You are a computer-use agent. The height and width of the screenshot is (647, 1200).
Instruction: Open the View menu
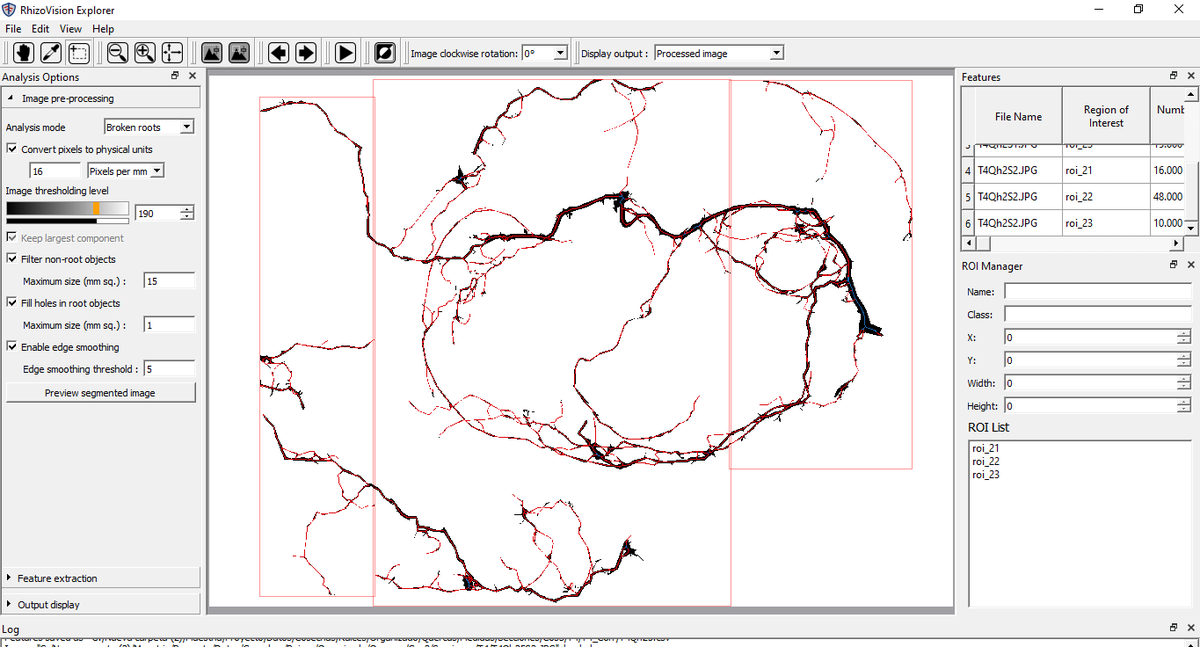pyautogui.click(x=71, y=29)
